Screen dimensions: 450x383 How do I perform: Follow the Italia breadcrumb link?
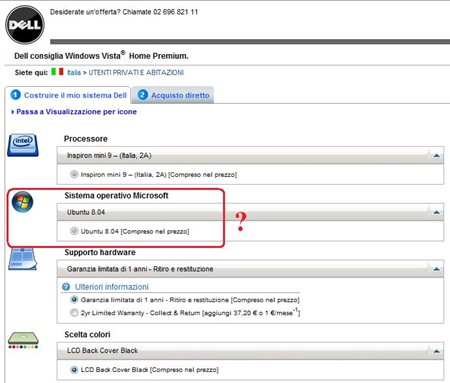(x=74, y=73)
